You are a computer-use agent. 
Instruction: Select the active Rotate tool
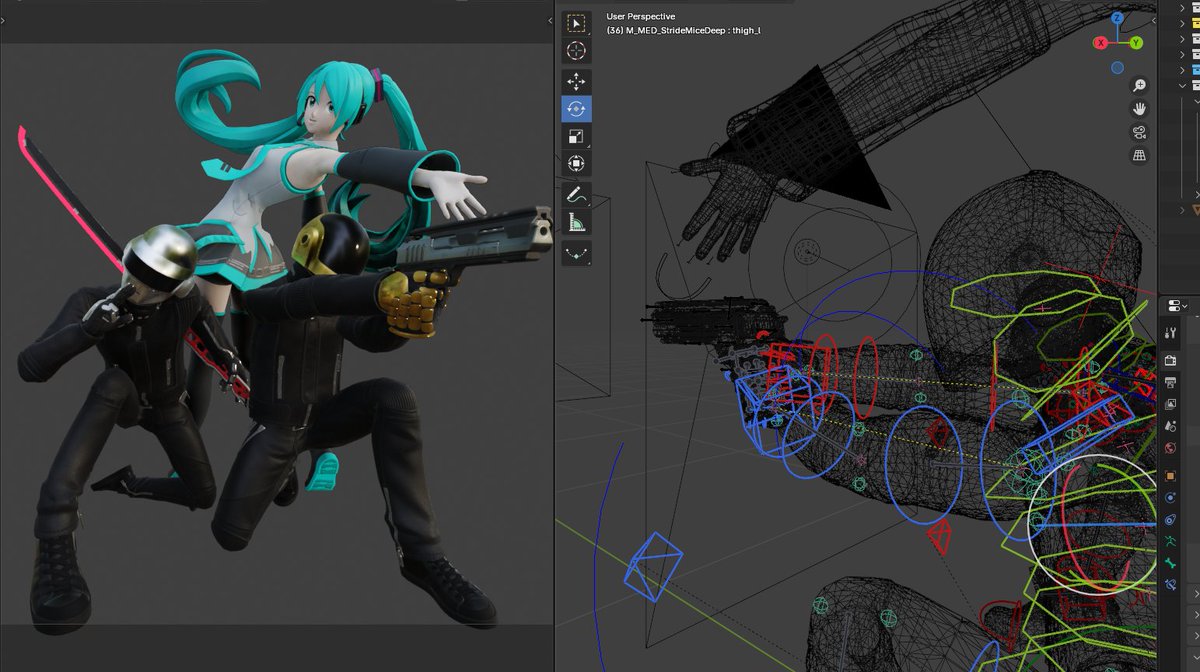click(577, 109)
